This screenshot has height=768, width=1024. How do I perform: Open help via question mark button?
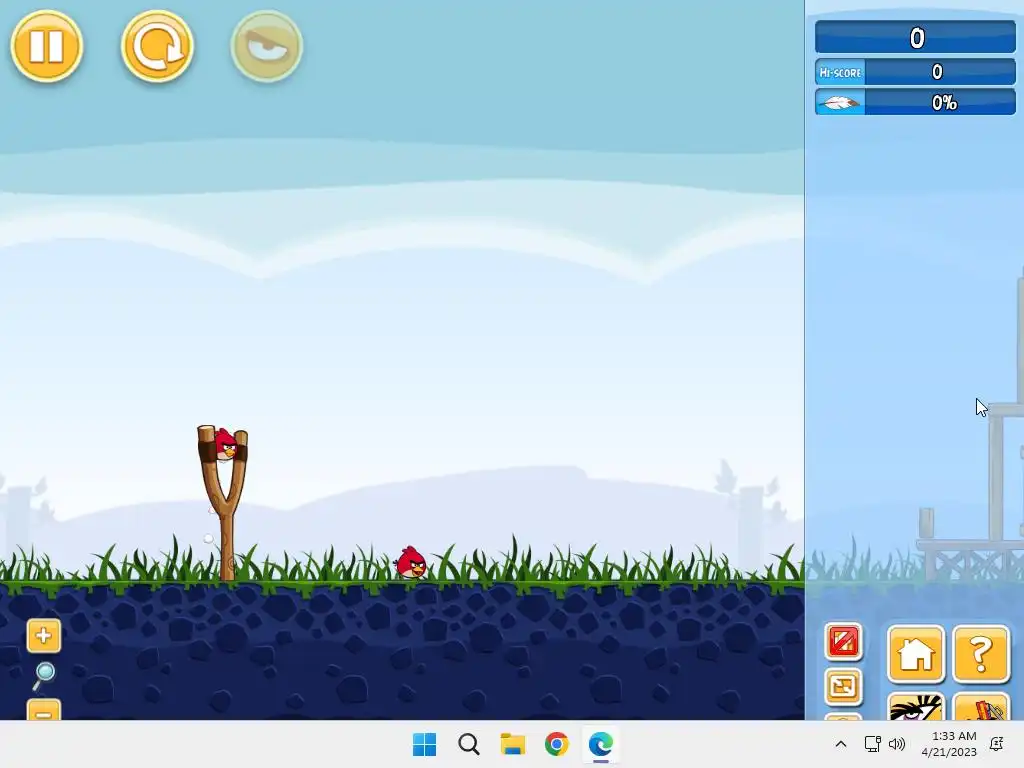[x=981, y=654]
